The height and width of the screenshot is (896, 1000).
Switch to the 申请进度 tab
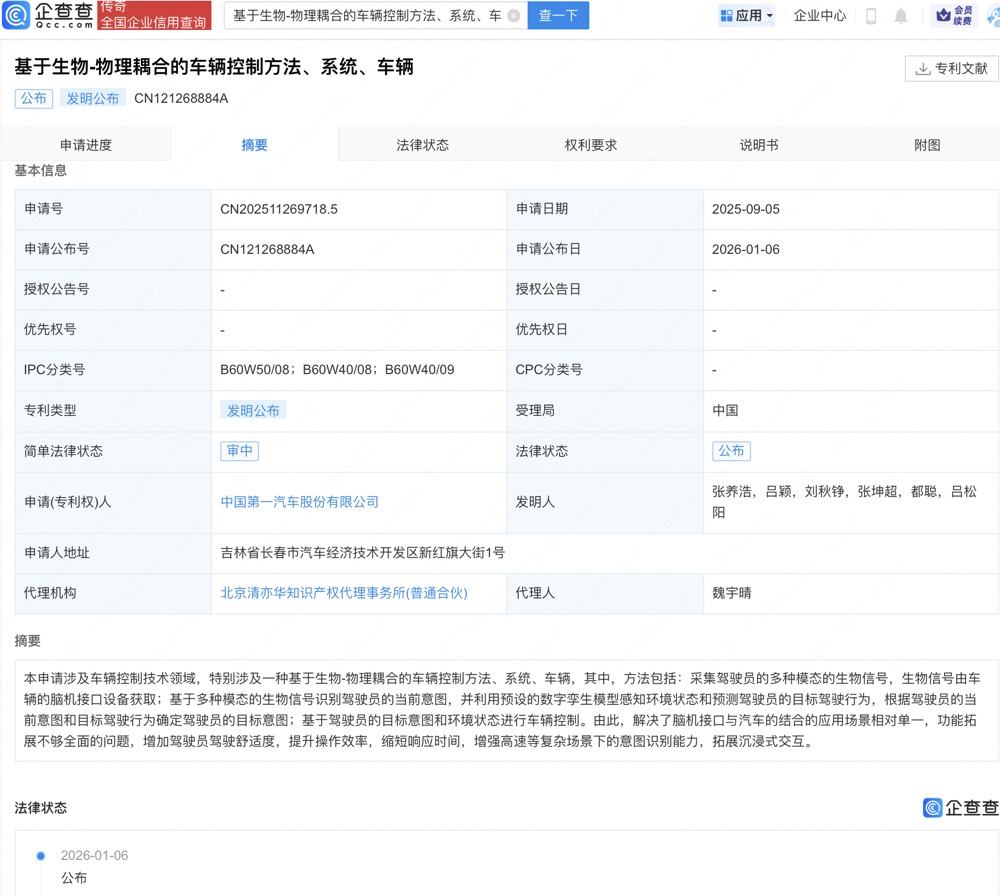coord(86,145)
